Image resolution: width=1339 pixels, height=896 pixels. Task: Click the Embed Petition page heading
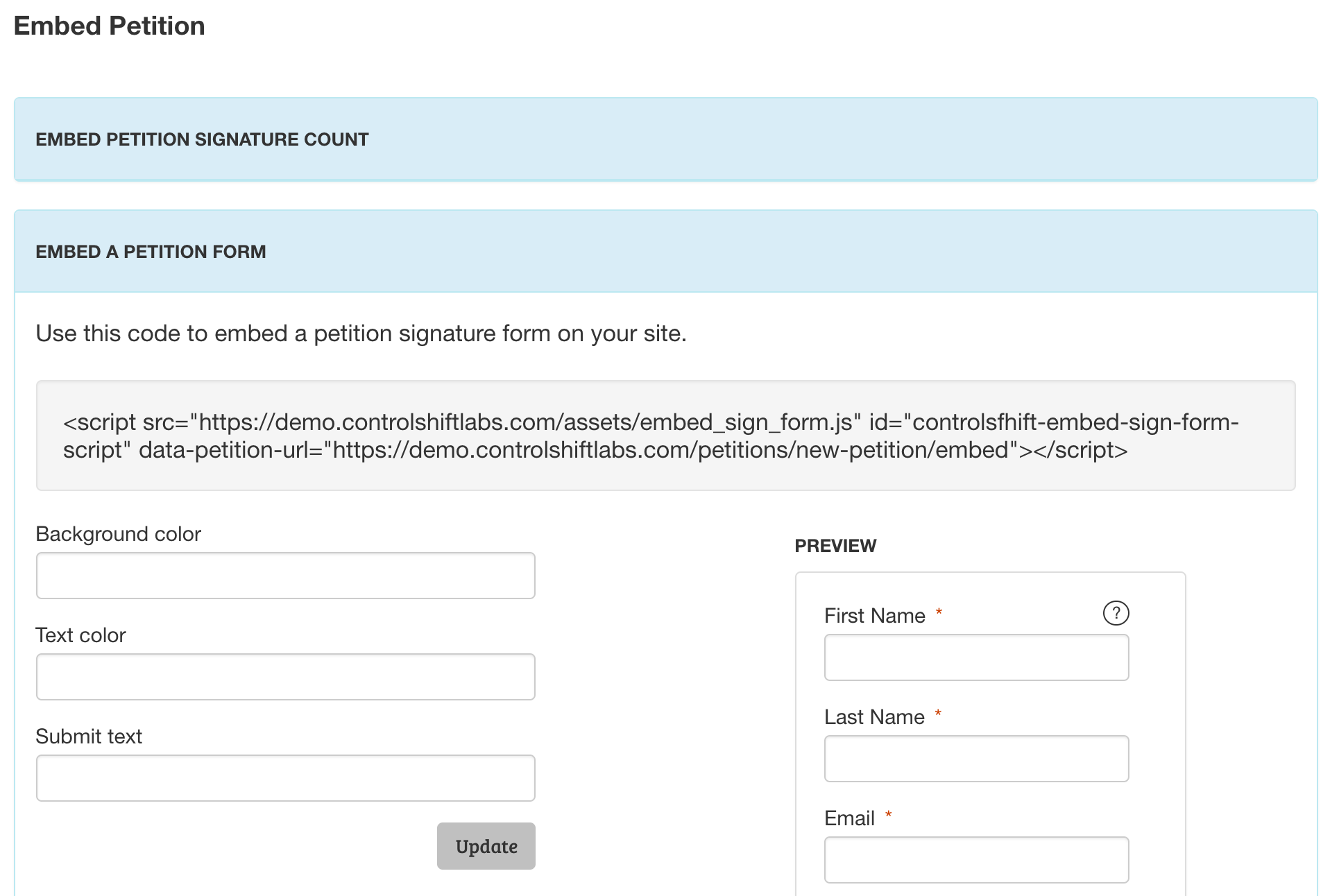coord(110,26)
